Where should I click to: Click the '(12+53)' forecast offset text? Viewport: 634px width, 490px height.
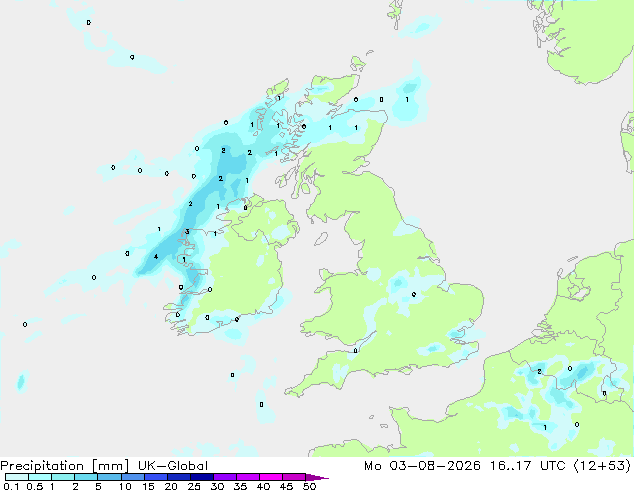point(602,466)
